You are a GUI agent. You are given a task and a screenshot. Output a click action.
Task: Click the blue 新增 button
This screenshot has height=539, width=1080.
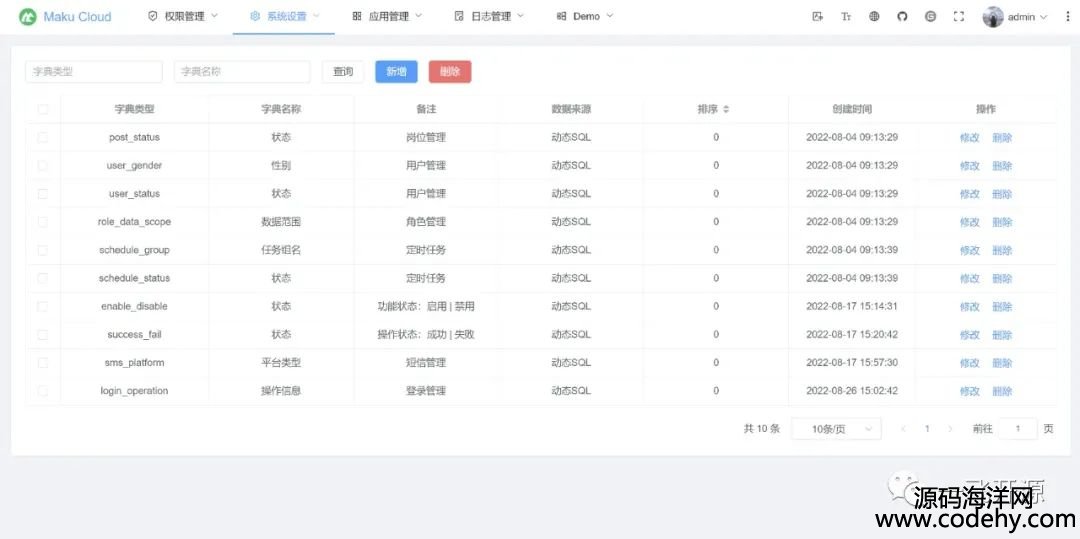396,72
